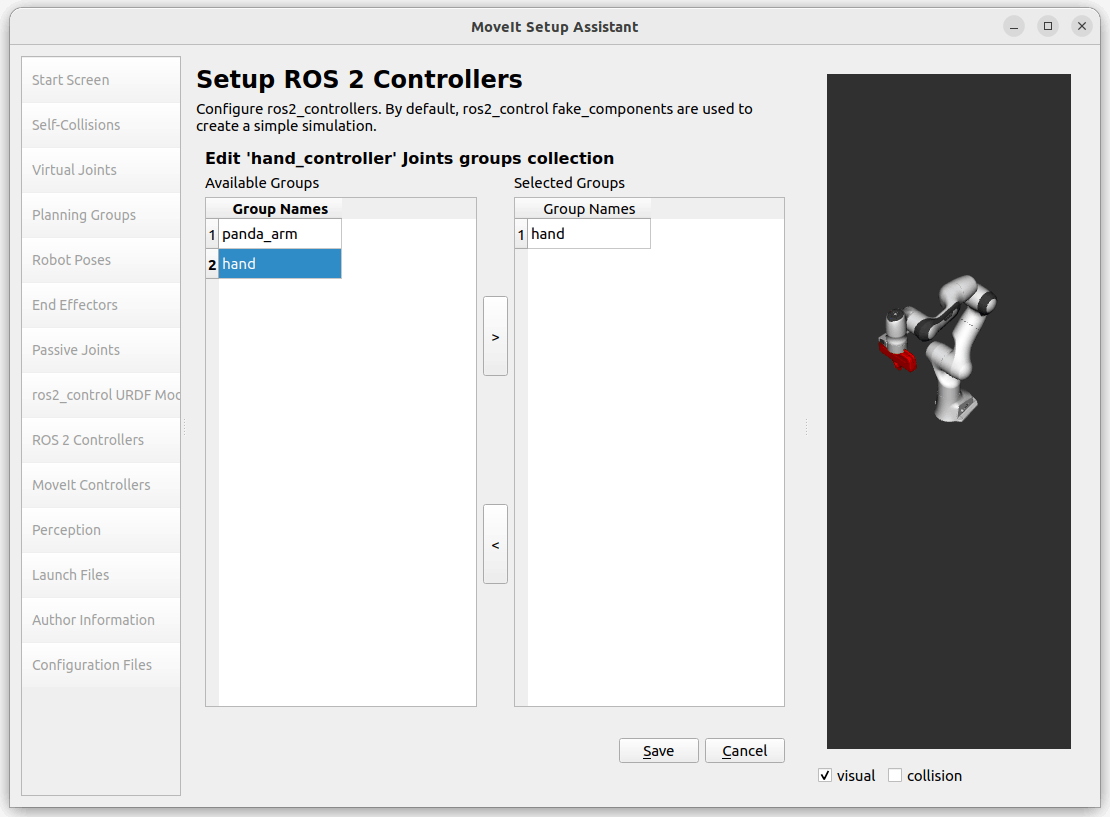
Task: Select ROS 2 Controllers in the sidebar
Action: [101, 440]
